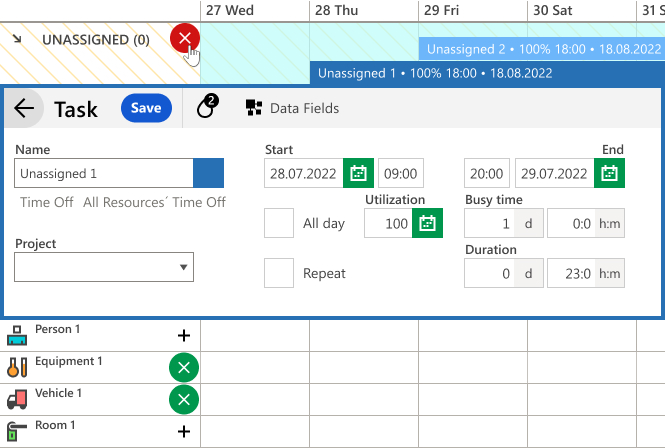
Task: Open the End date calendar picker
Action: [x=609, y=173]
